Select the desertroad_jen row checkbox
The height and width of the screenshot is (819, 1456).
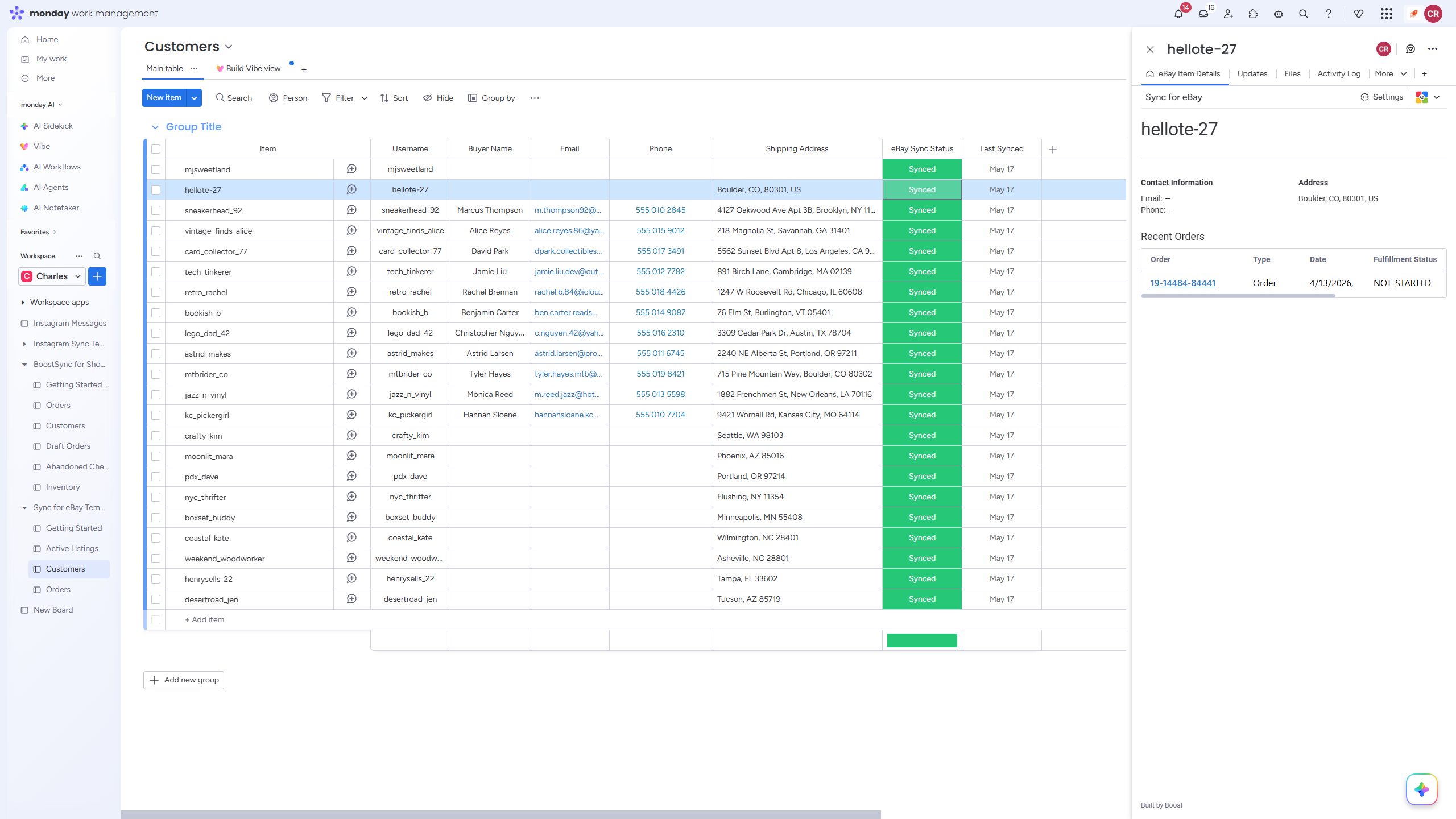(x=156, y=599)
